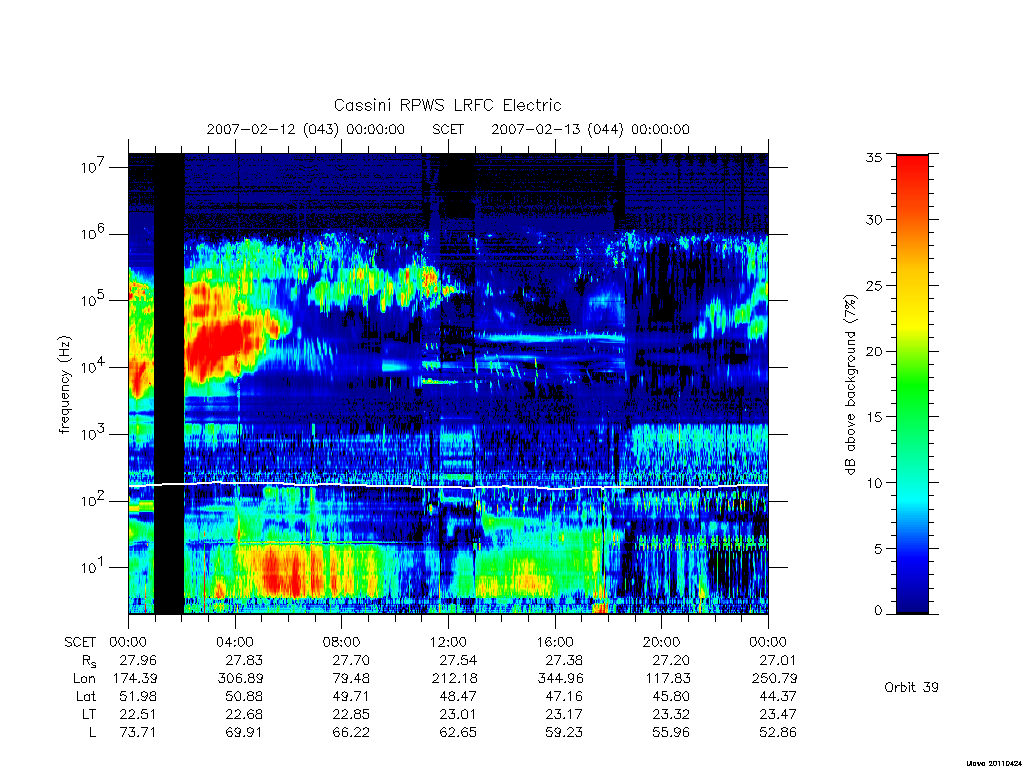Click the 'SCET' label between the dates
This screenshot has height=768, width=1024.
click(448, 129)
